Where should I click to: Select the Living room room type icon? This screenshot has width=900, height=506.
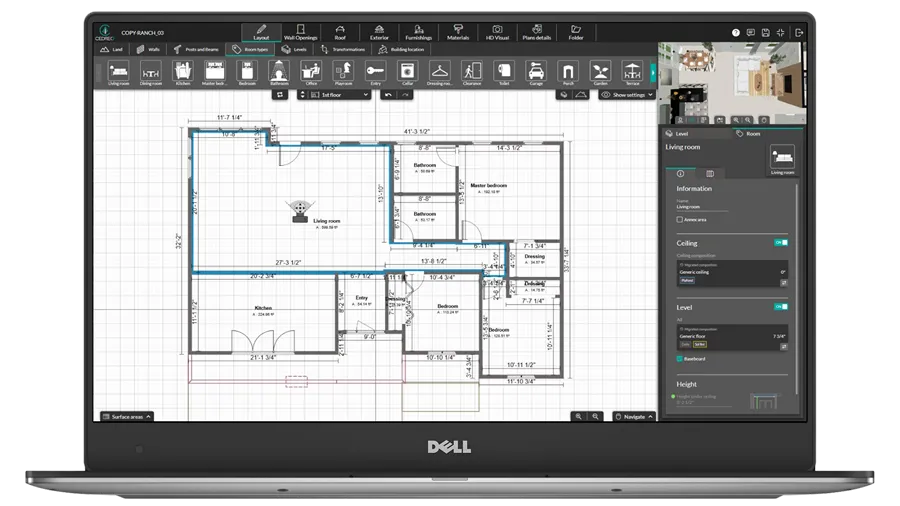(x=119, y=73)
